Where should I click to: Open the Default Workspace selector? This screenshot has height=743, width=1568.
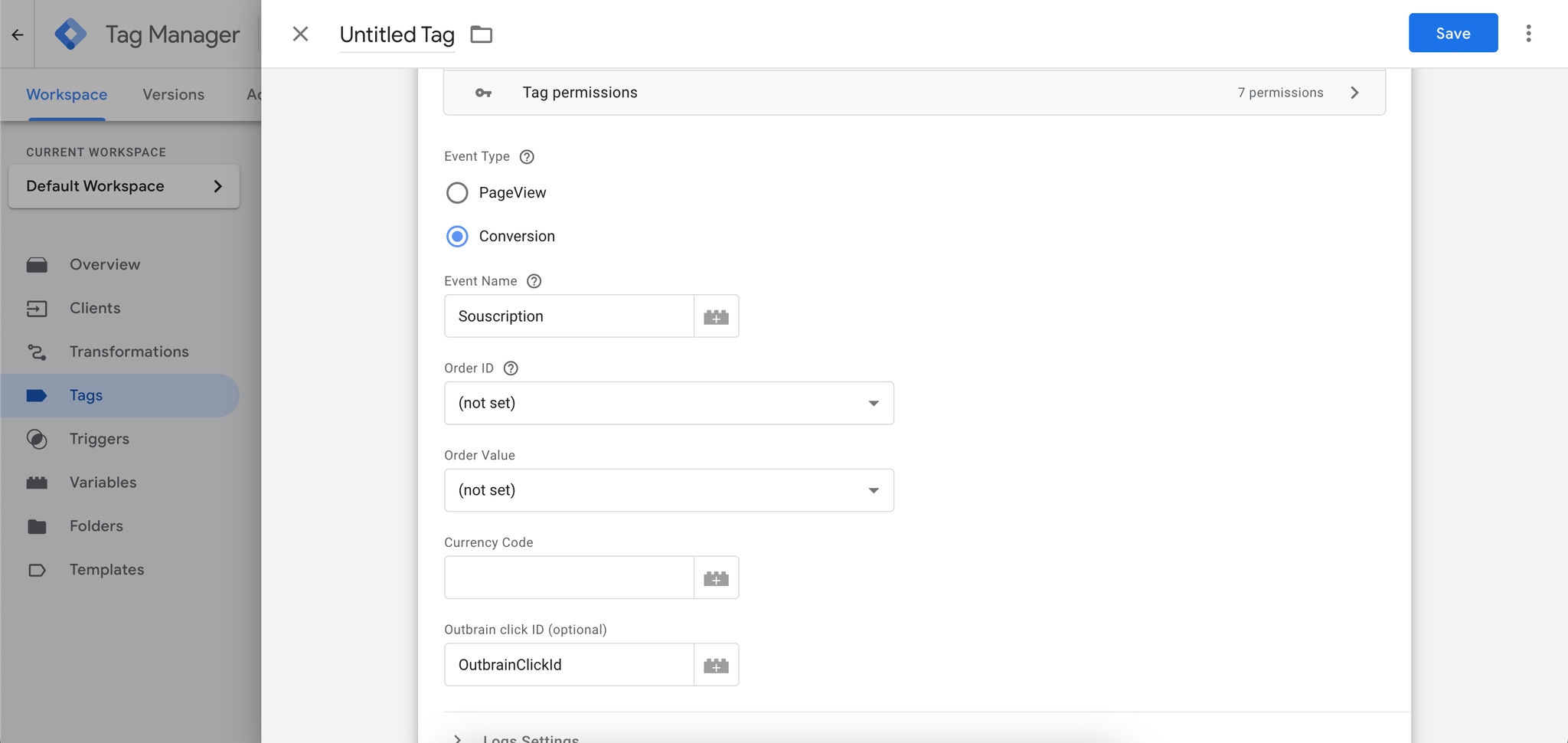pyautogui.click(x=124, y=185)
